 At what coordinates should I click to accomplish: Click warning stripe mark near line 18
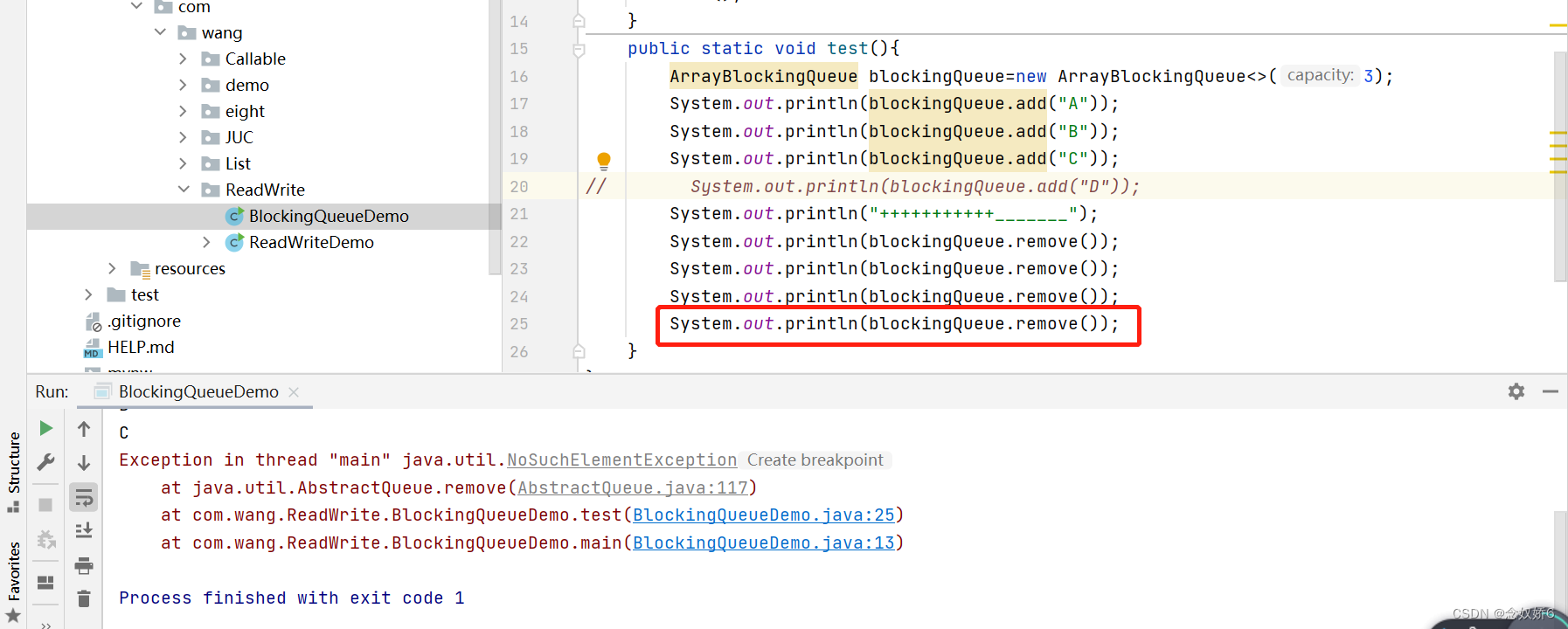tap(1558, 132)
